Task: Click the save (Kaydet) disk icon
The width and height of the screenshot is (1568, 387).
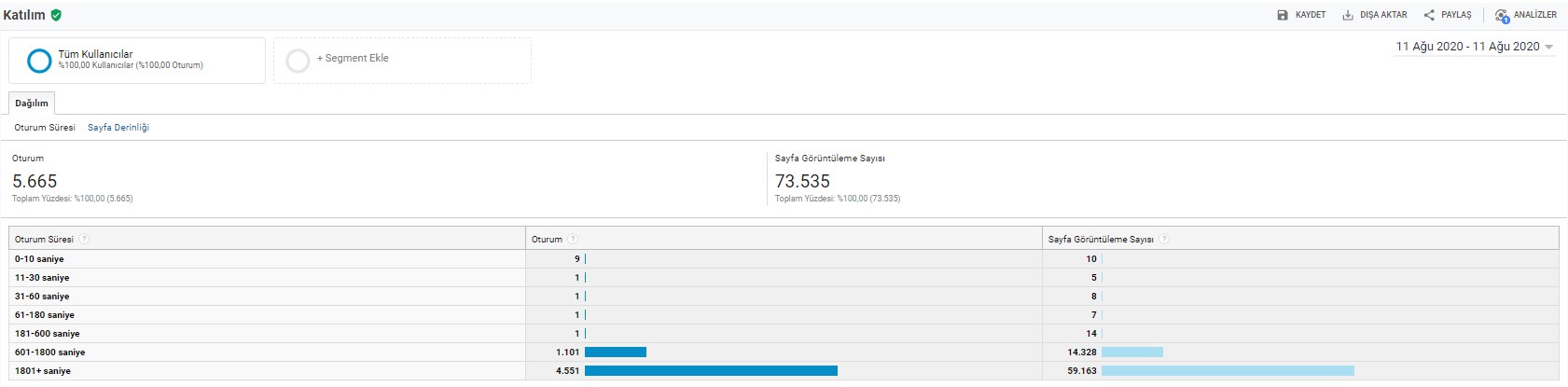Action: click(x=1283, y=15)
